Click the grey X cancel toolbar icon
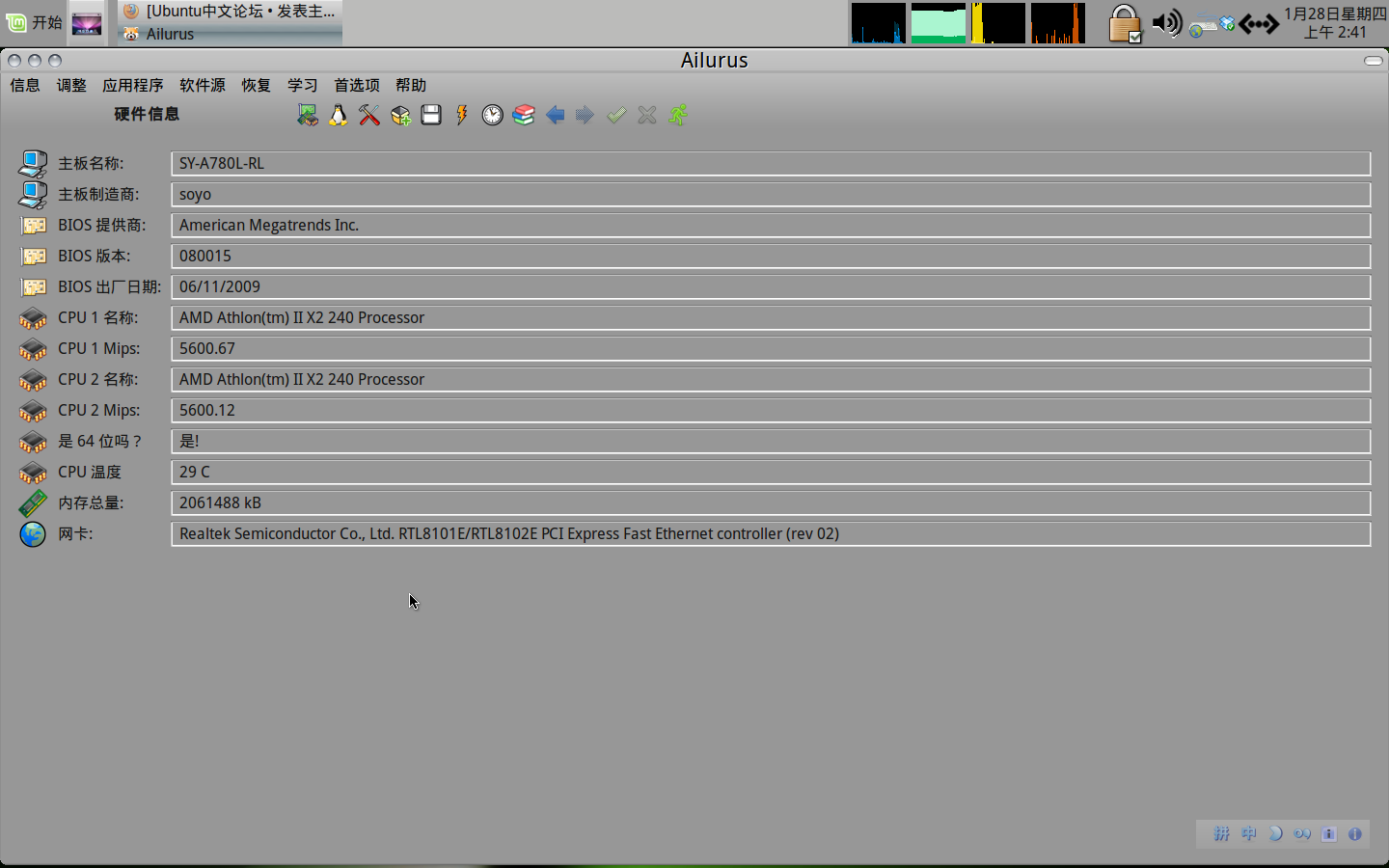This screenshot has height=868, width=1389. pos(647,116)
